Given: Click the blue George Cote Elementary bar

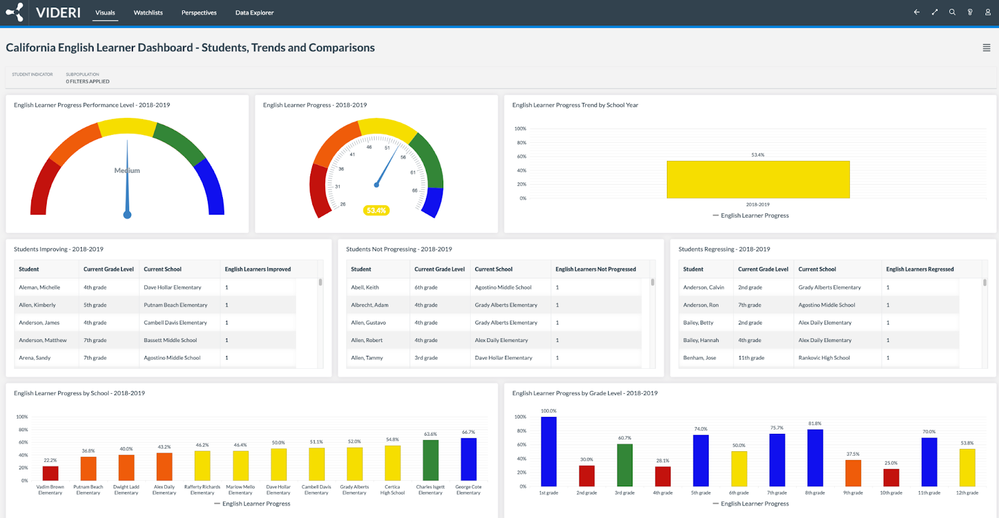Looking at the screenshot, I should tap(468, 459).
